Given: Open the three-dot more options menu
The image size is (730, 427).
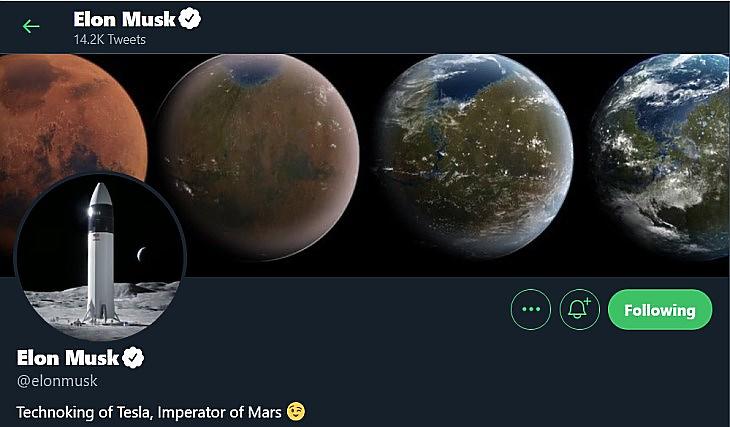Looking at the screenshot, I should [531, 310].
